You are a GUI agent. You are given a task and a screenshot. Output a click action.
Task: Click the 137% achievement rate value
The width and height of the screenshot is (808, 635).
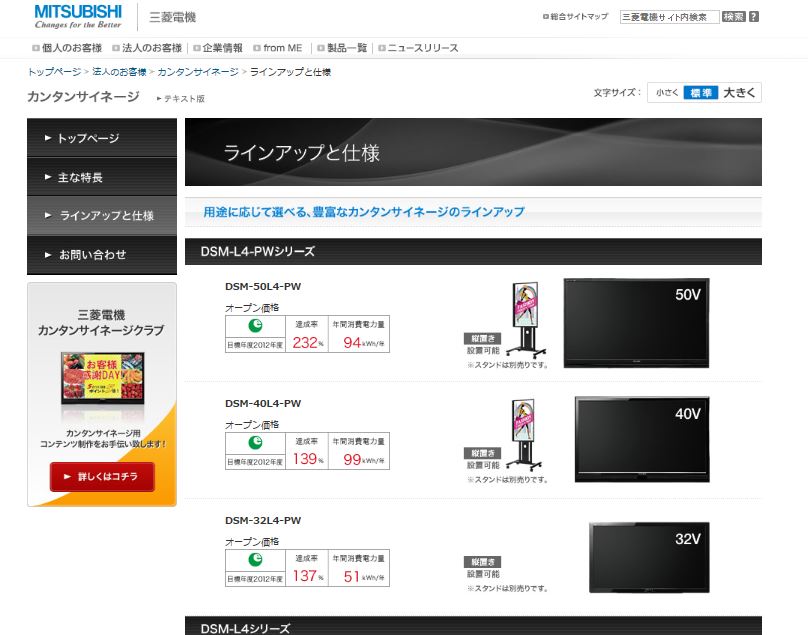click(308, 576)
